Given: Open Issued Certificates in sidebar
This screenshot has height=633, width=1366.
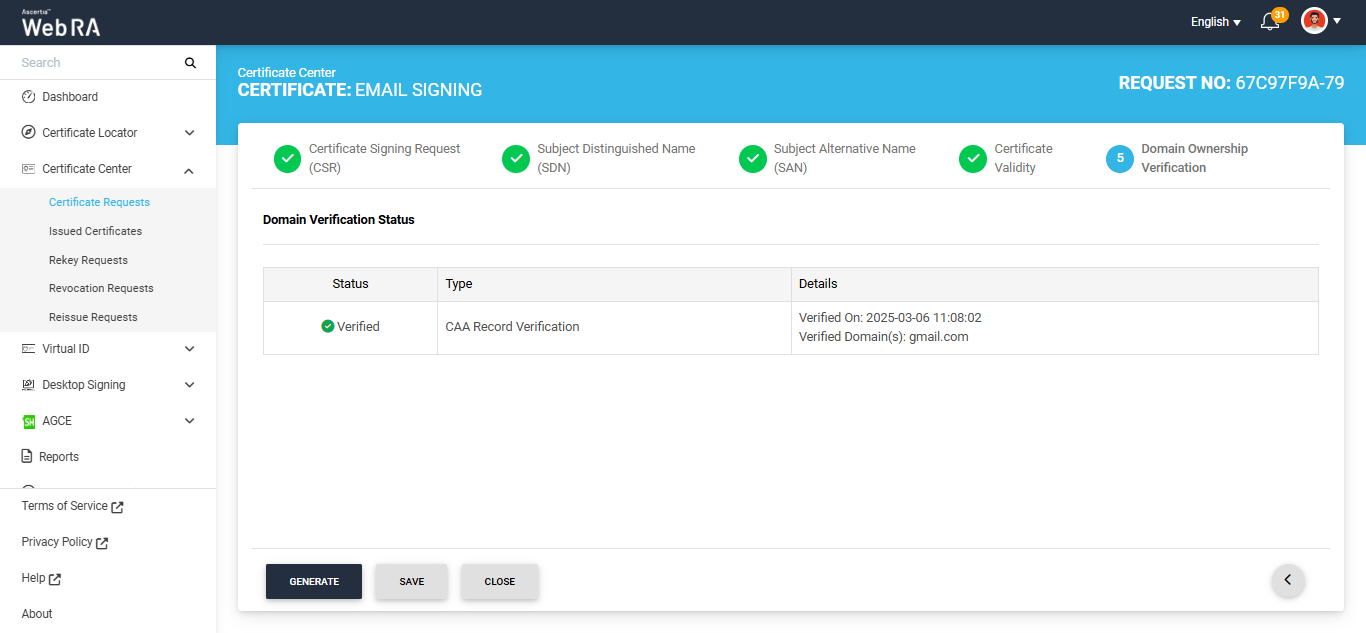Looking at the screenshot, I should [95, 231].
